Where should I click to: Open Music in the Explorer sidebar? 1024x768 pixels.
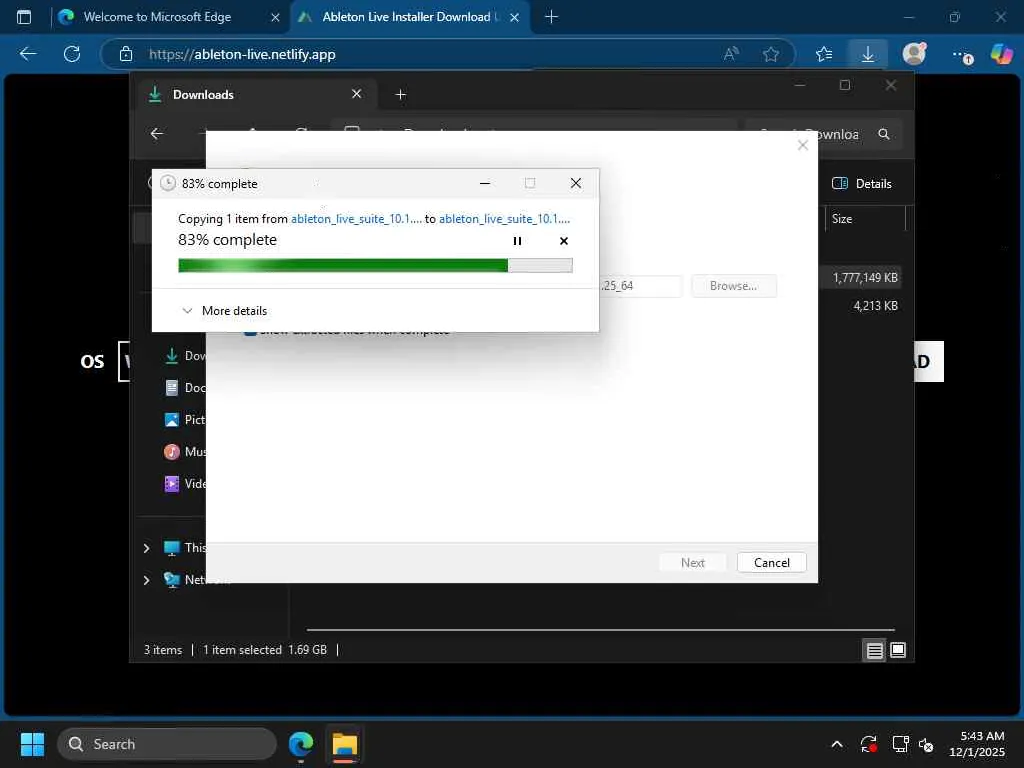point(184,452)
